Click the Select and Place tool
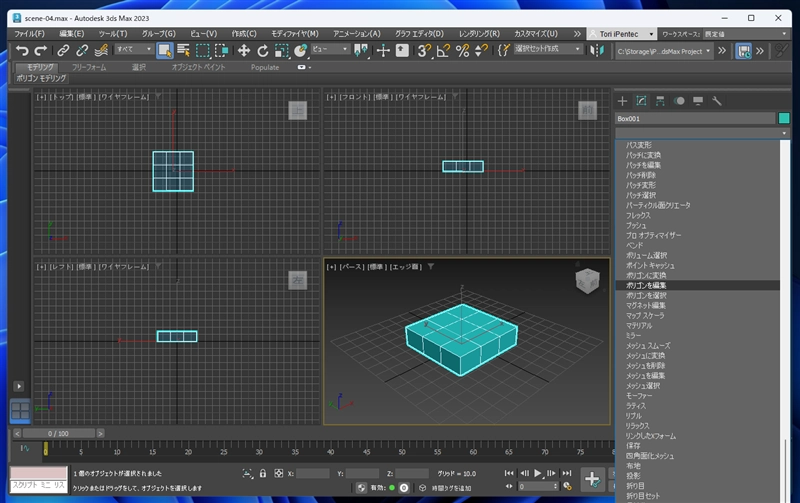Screen dimensions: 800x503 click(x=301, y=50)
